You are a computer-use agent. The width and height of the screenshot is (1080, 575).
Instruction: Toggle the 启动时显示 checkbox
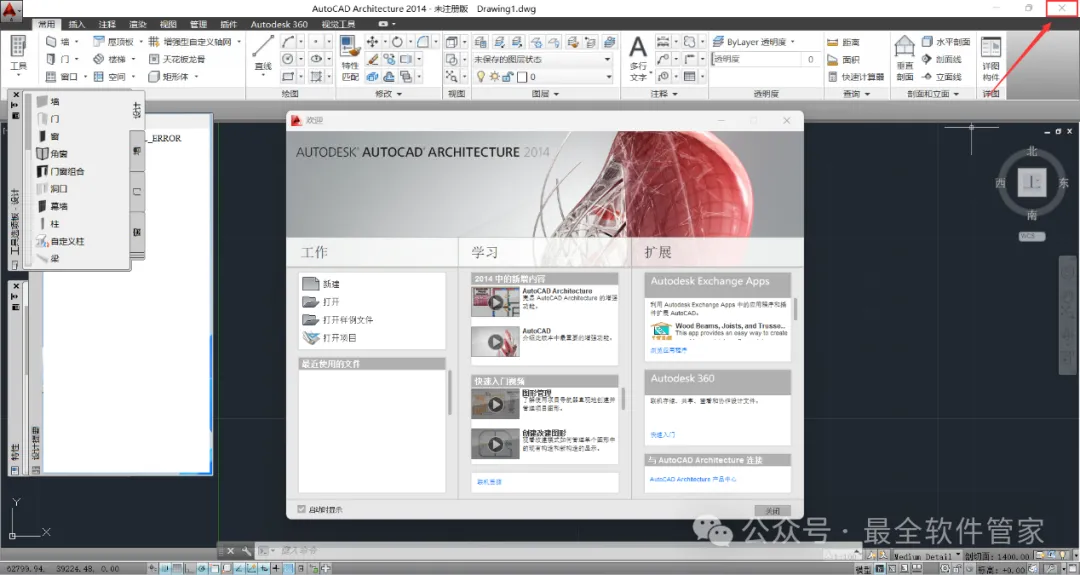coord(301,509)
